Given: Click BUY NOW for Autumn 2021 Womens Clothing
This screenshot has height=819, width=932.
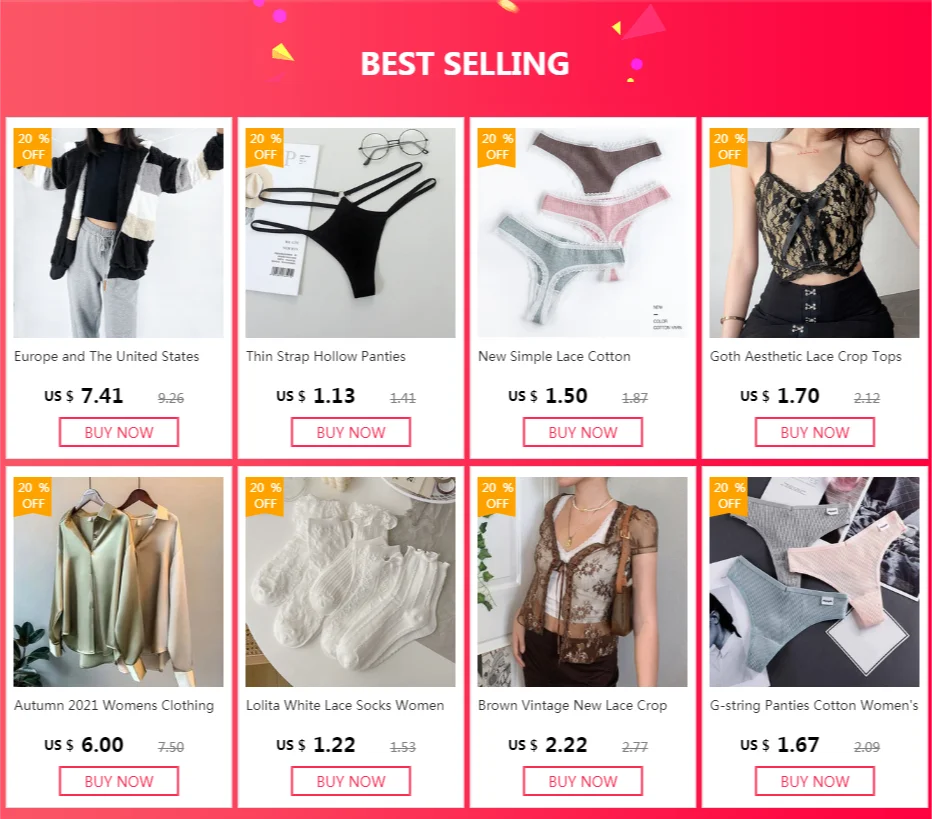Looking at the screenshot, I should click(x=119, y=781).
